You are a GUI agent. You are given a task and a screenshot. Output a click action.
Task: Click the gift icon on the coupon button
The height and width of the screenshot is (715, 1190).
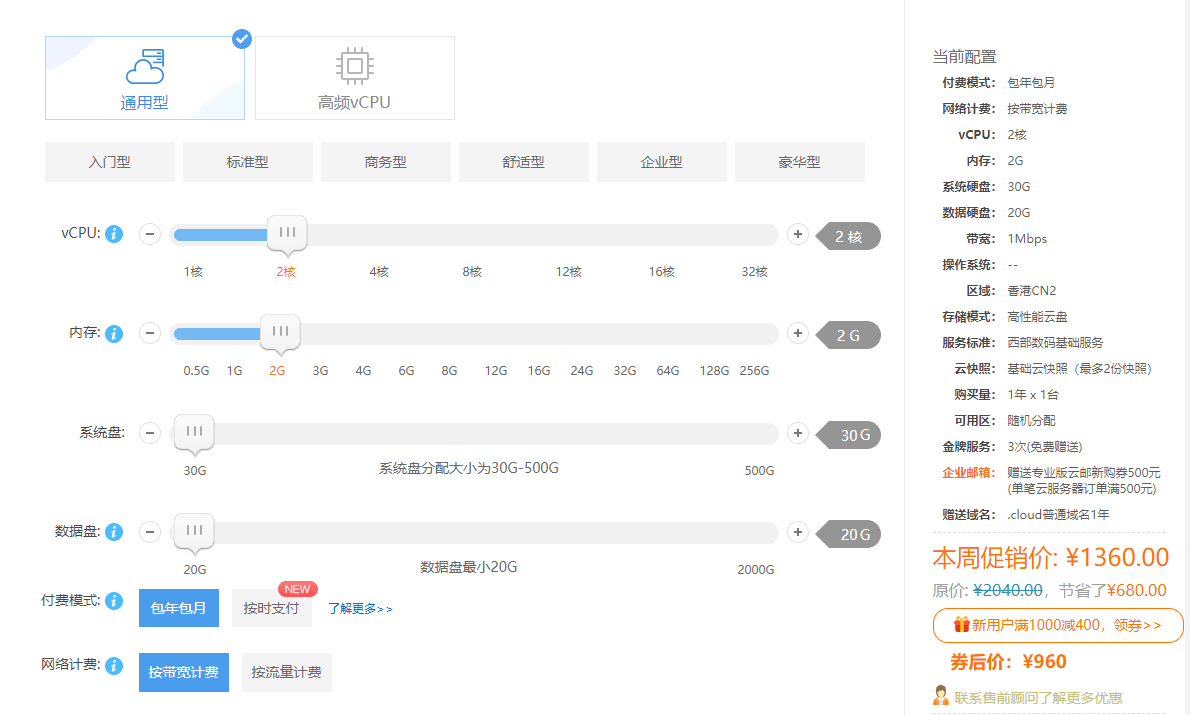point(962,625)
